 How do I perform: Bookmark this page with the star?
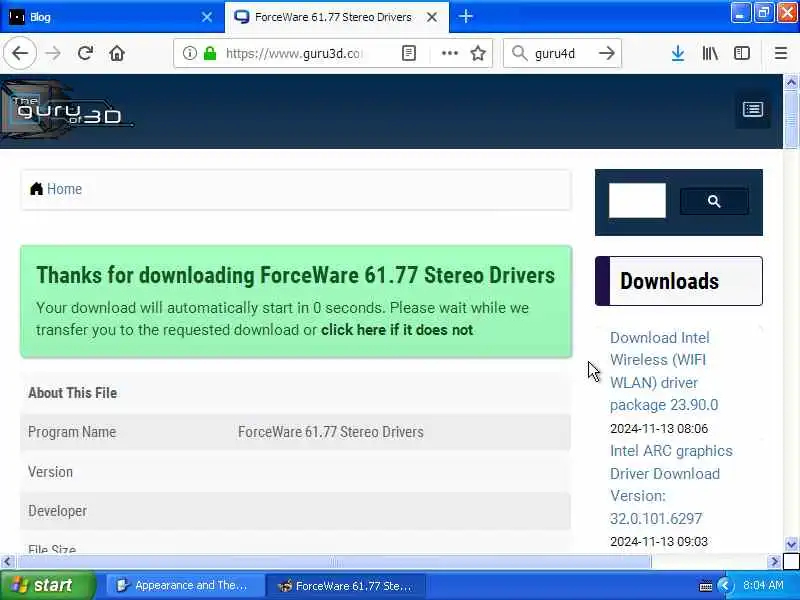point(478,53)
